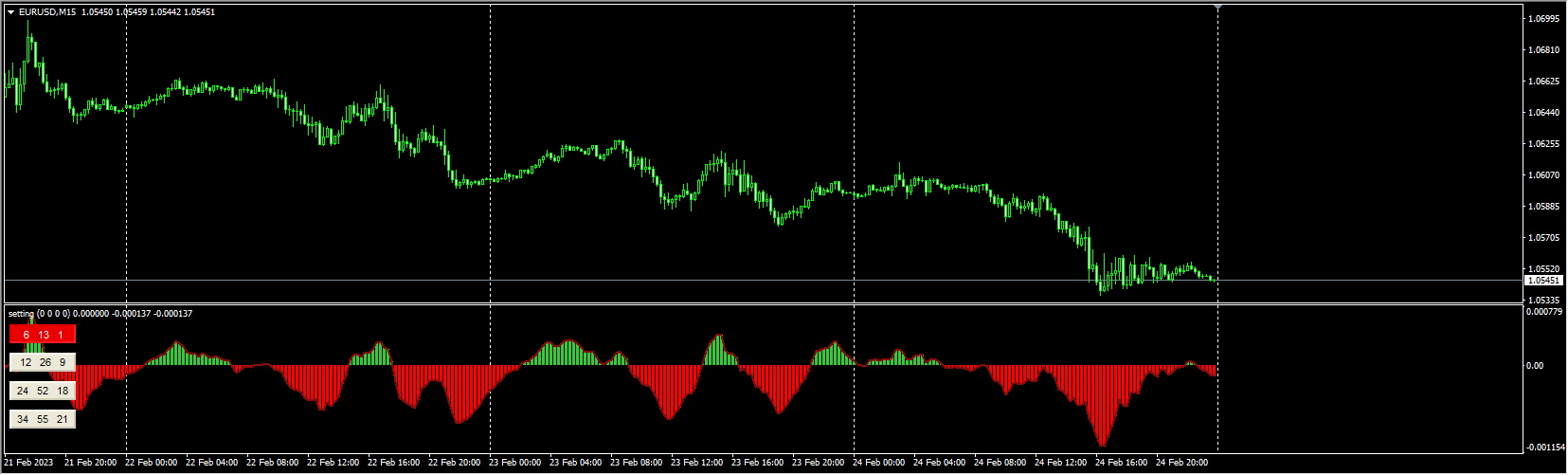Click the '23 Feb 00:00' time axis label
Viewport: 1568px width, 475px height.
click(515, 464)
